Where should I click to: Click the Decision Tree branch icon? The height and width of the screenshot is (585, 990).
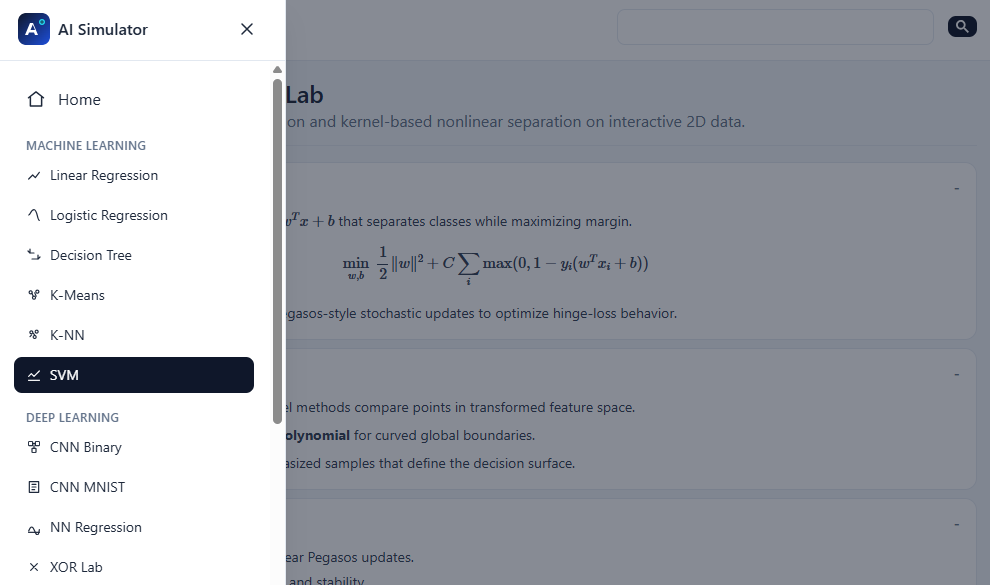pyautogui.click(x=33, y=255)
